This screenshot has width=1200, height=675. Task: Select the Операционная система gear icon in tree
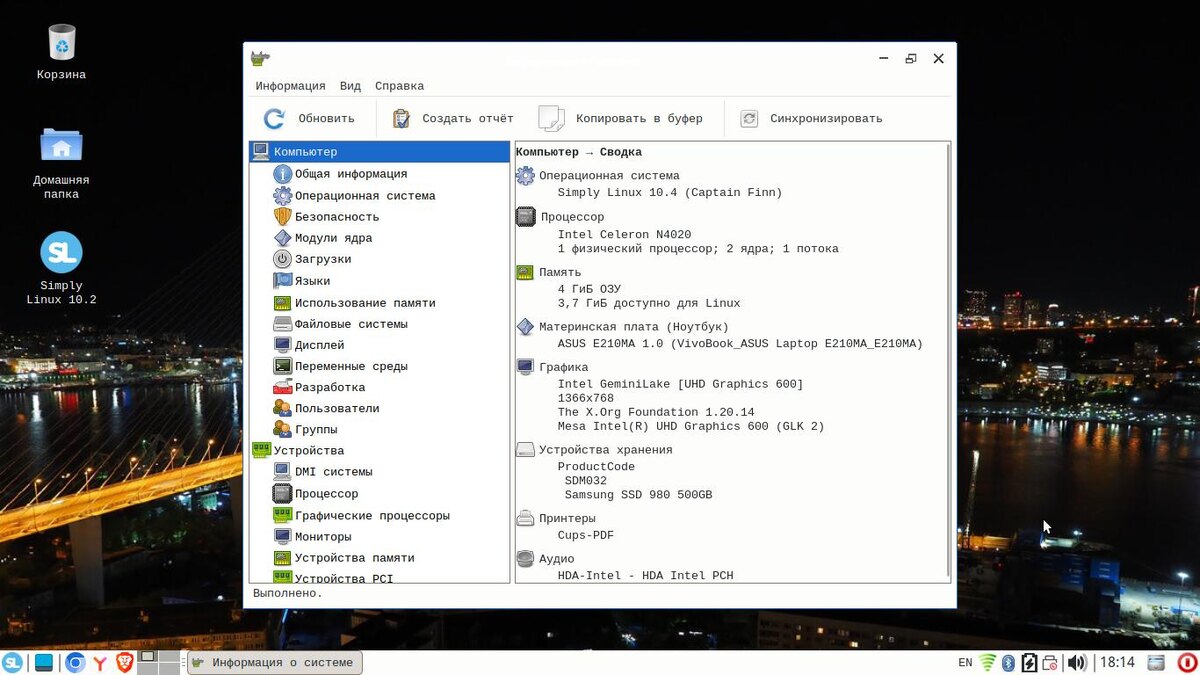tap(282, 196)
